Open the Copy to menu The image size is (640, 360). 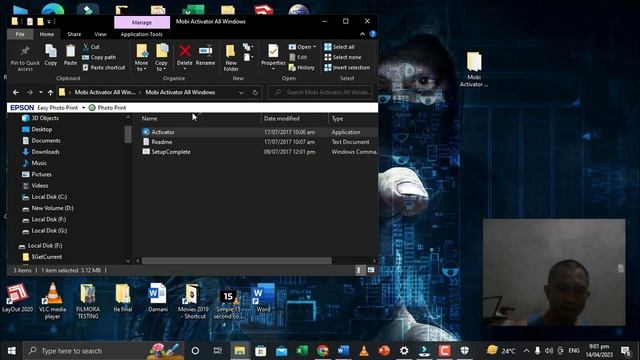point(161,58)
